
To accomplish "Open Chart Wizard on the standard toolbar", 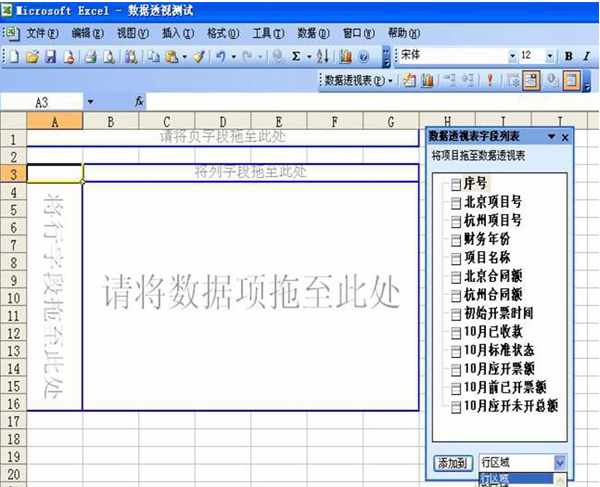I will [x=346, y=57].
